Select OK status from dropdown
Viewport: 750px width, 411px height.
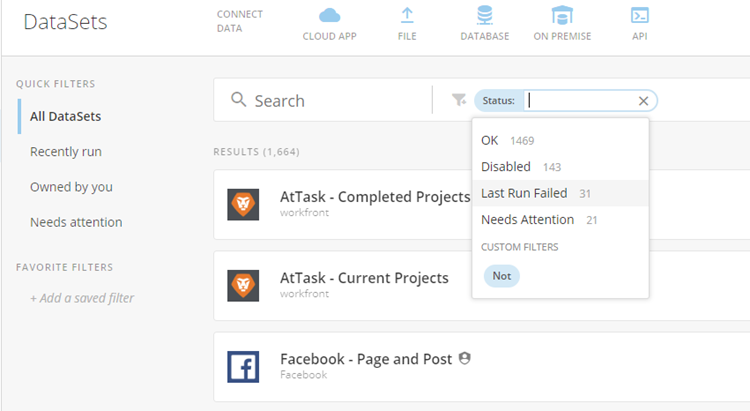coord(490,140)
